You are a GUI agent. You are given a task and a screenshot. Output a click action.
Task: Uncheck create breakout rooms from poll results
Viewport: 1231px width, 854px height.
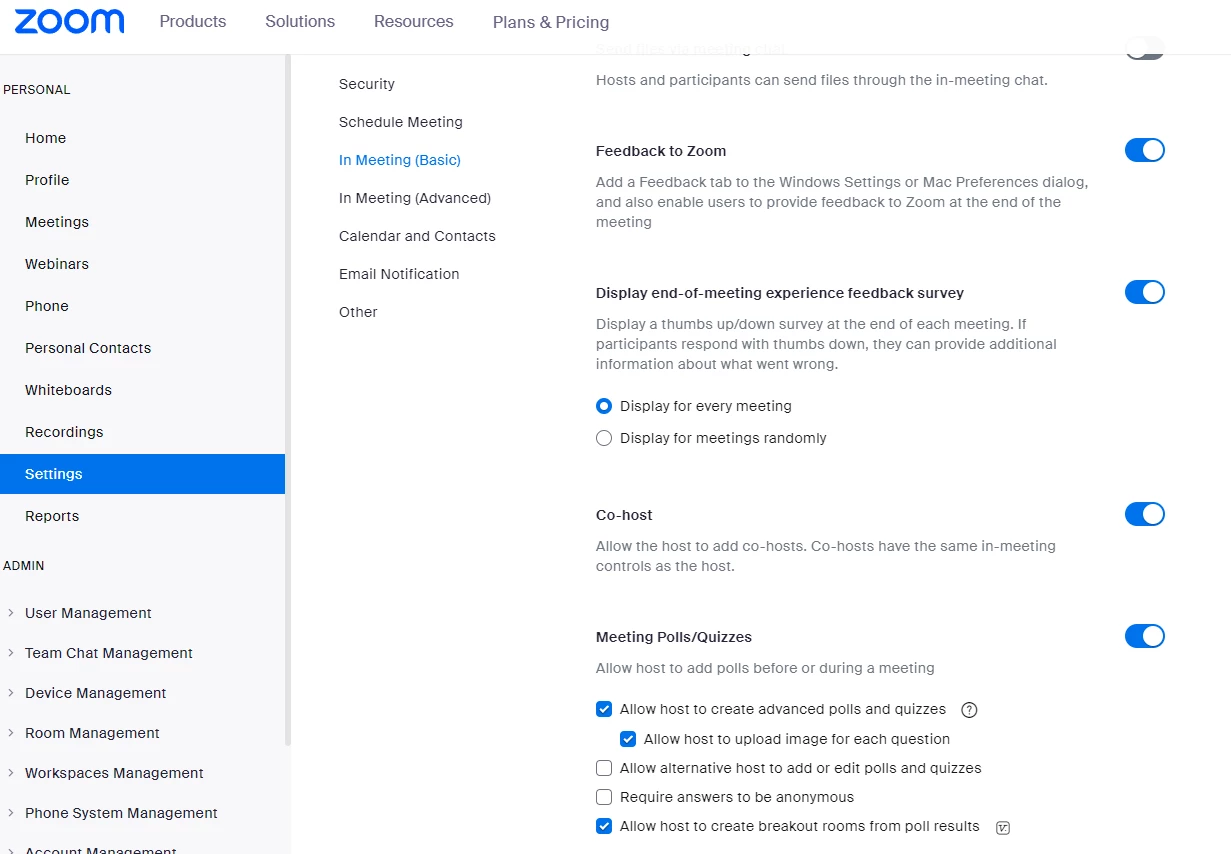604,826
